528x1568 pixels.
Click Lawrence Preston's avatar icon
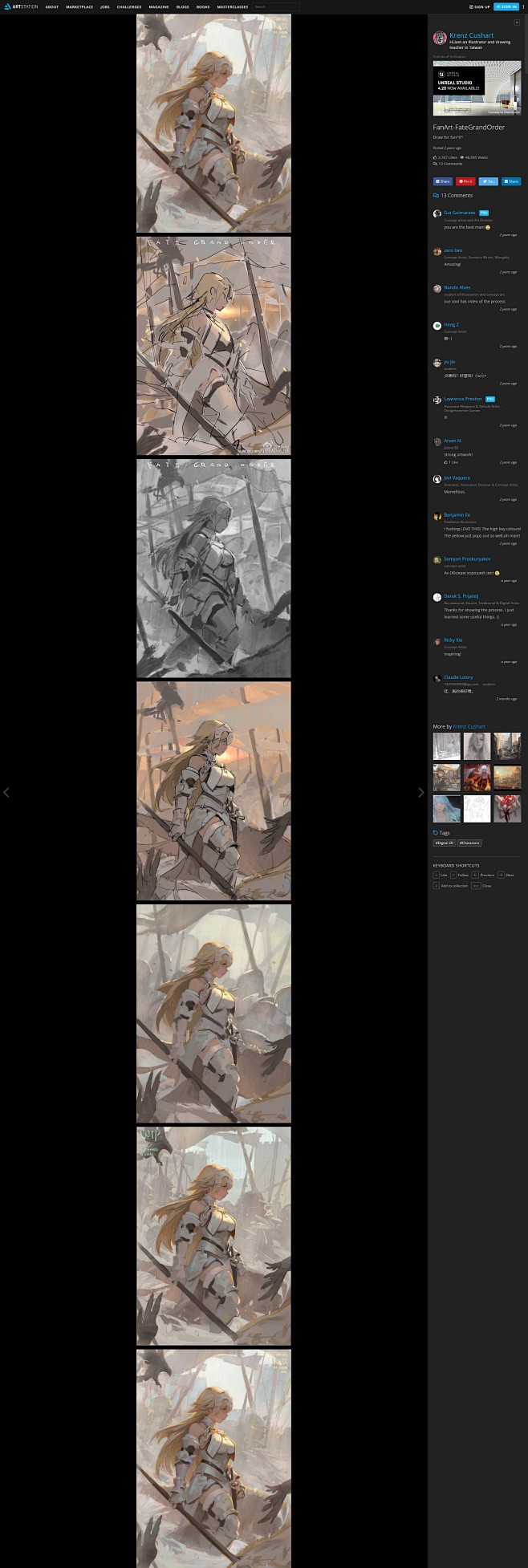click(437, 400)
